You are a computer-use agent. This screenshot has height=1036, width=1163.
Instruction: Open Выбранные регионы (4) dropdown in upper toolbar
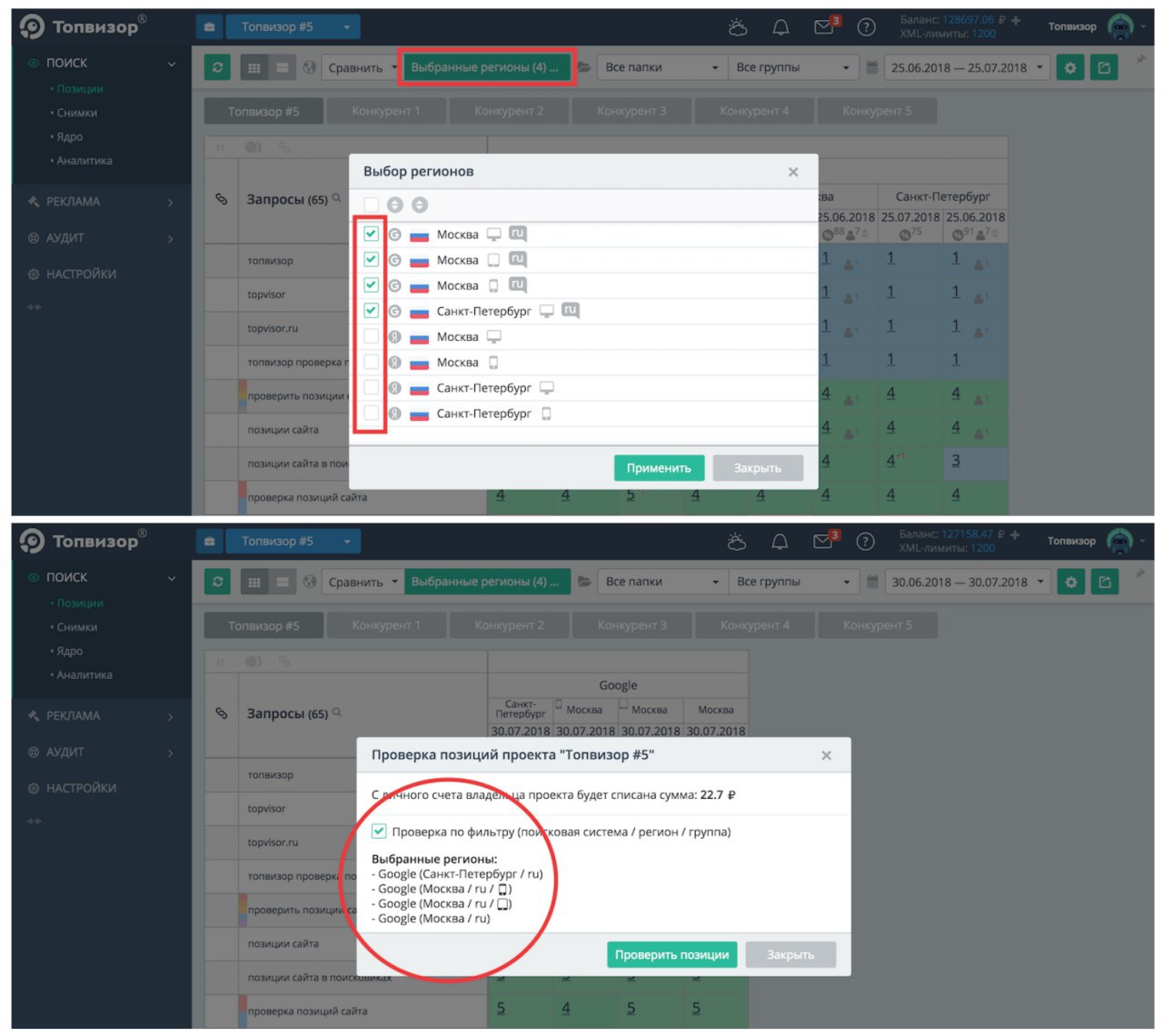tap(486, 67)
